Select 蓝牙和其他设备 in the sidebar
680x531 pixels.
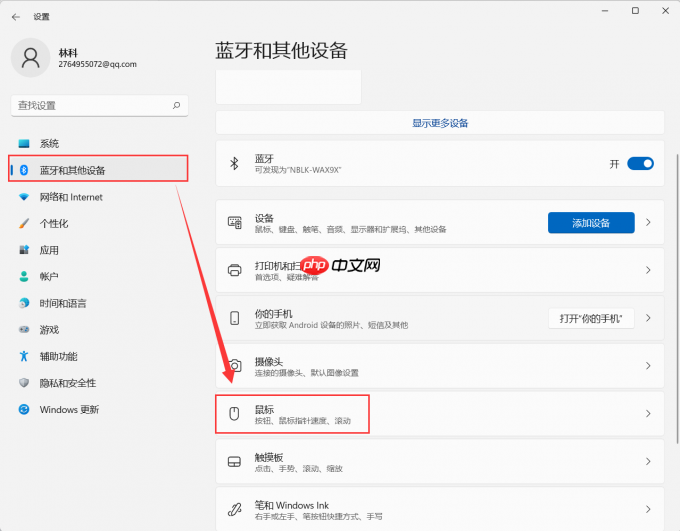pos(98,168)
